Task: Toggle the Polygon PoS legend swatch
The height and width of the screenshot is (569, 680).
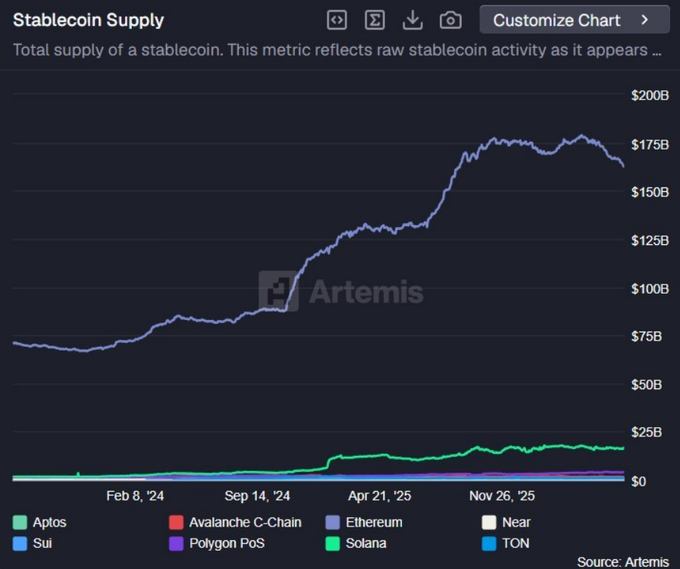Action: coord(176,543)
